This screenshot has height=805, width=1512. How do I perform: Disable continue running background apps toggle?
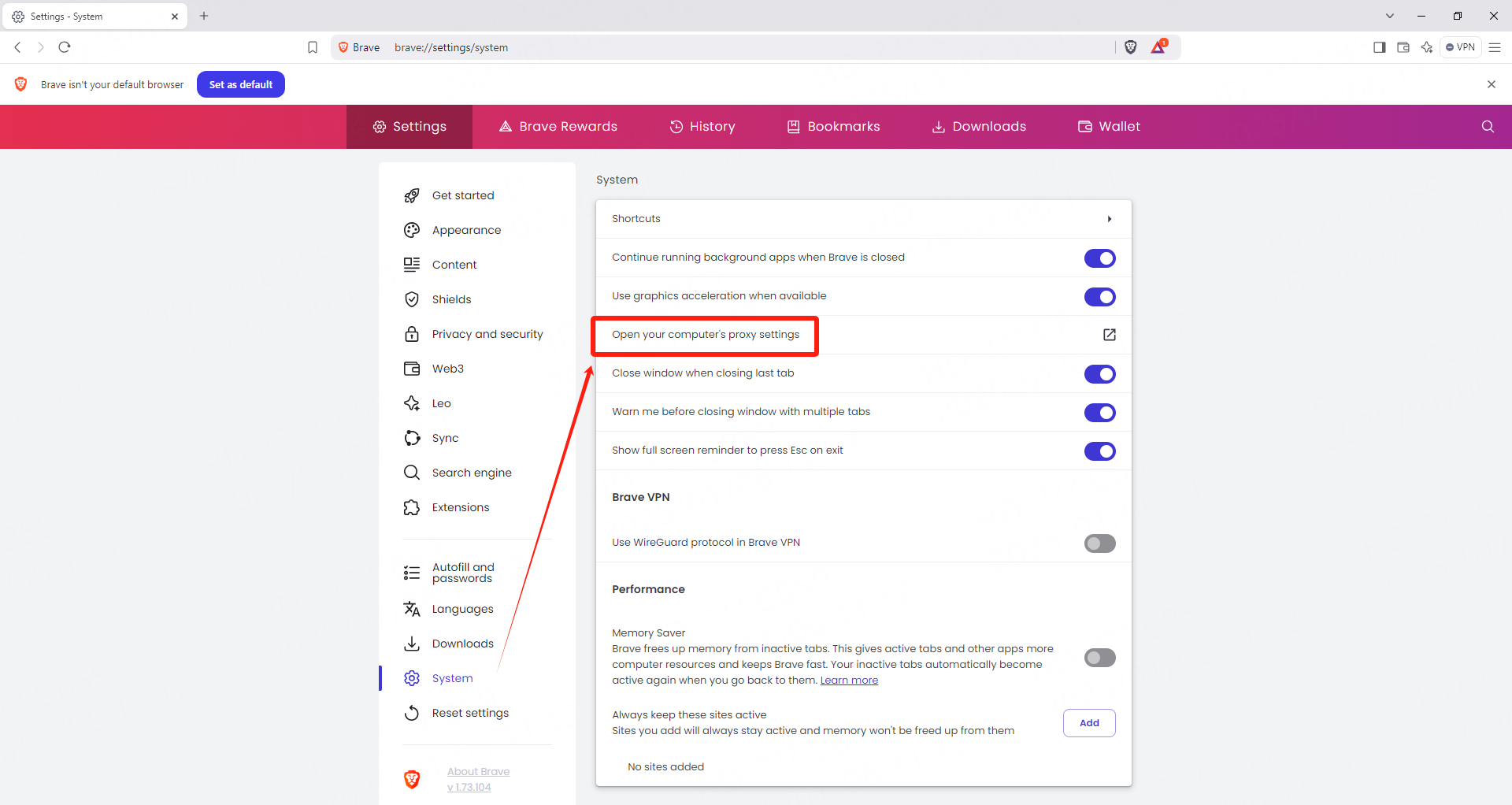coord(1099,258)
